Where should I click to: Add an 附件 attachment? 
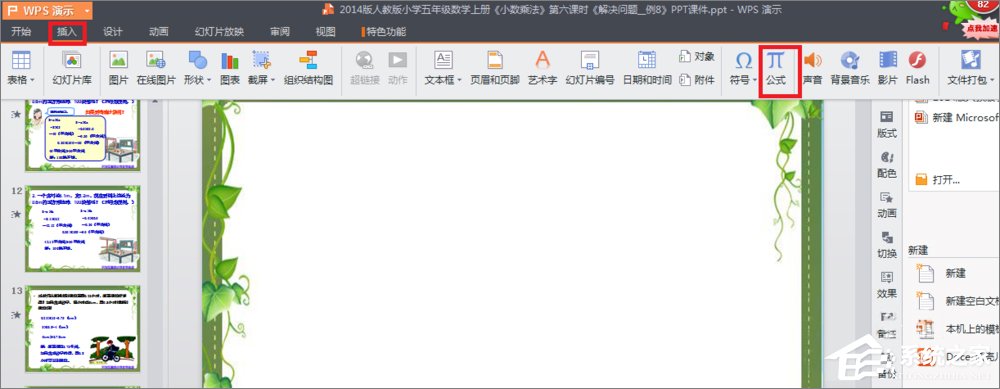point(697,80)
